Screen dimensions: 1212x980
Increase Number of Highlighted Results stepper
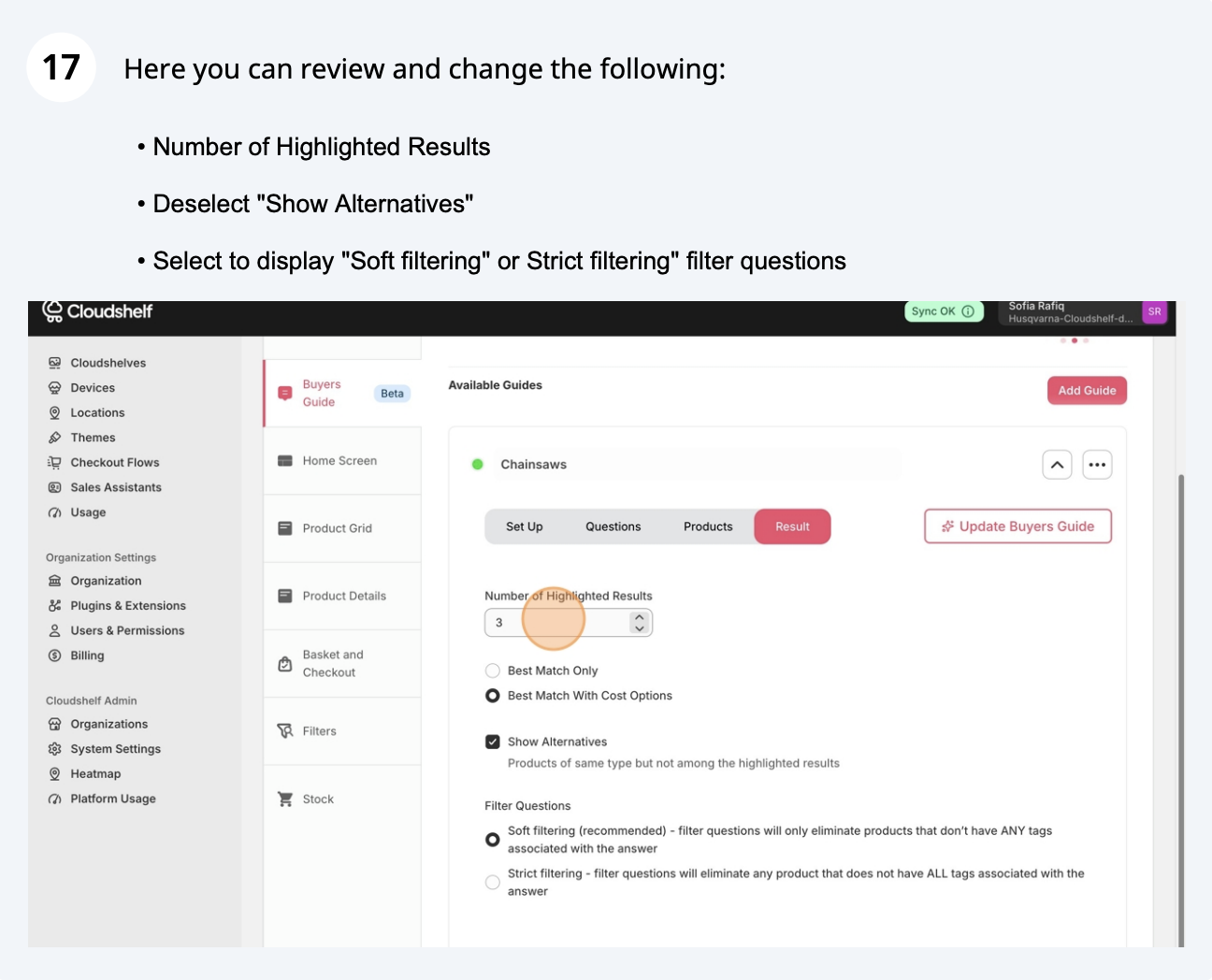(639, 617)
